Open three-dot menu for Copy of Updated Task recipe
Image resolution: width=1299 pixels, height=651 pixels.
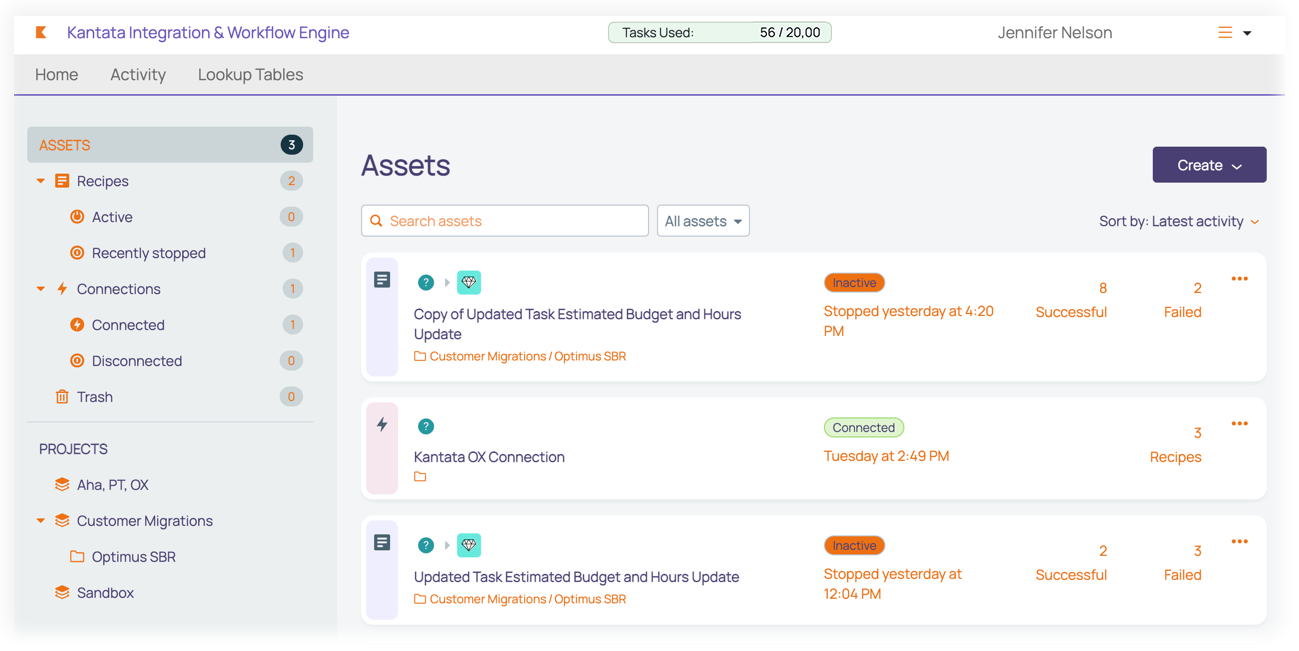1239,279
